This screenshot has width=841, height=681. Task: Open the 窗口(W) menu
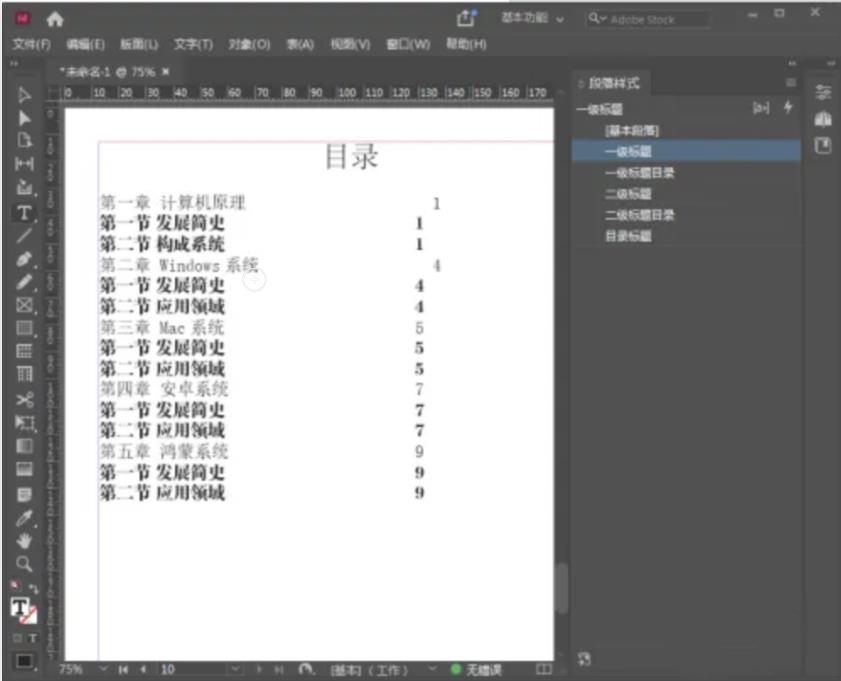tap(408, 45)
